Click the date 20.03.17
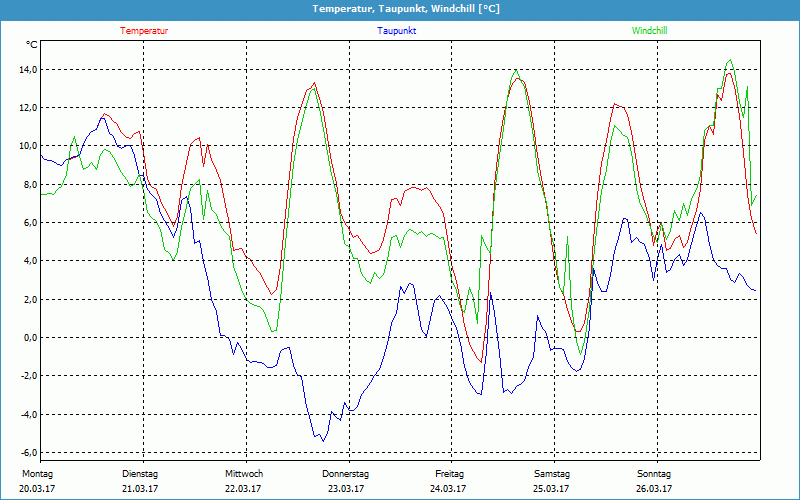This screenshot has width=800, height=500. click(37, 489)
